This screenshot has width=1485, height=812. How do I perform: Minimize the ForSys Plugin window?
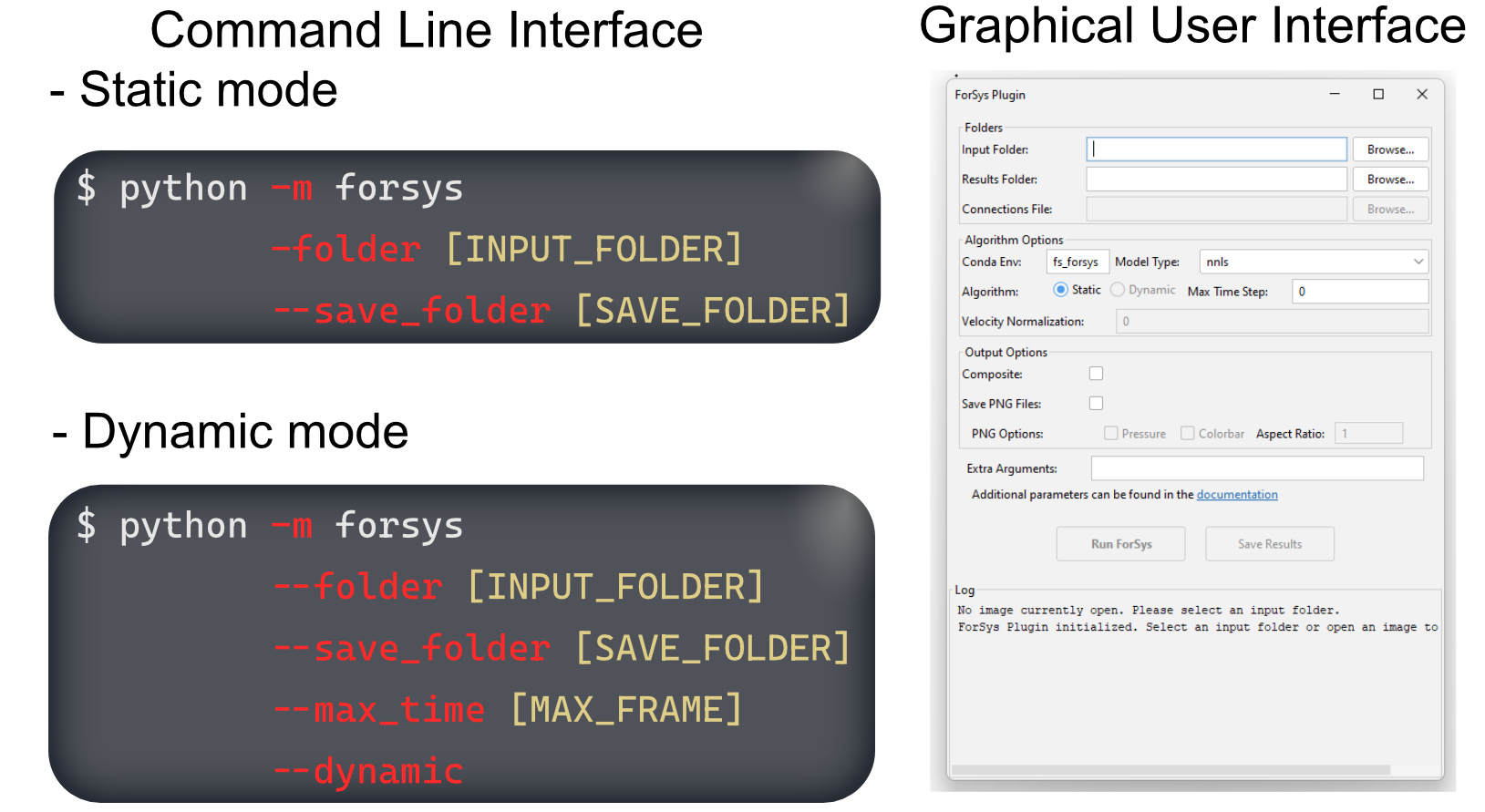[x=1335, y=94]
